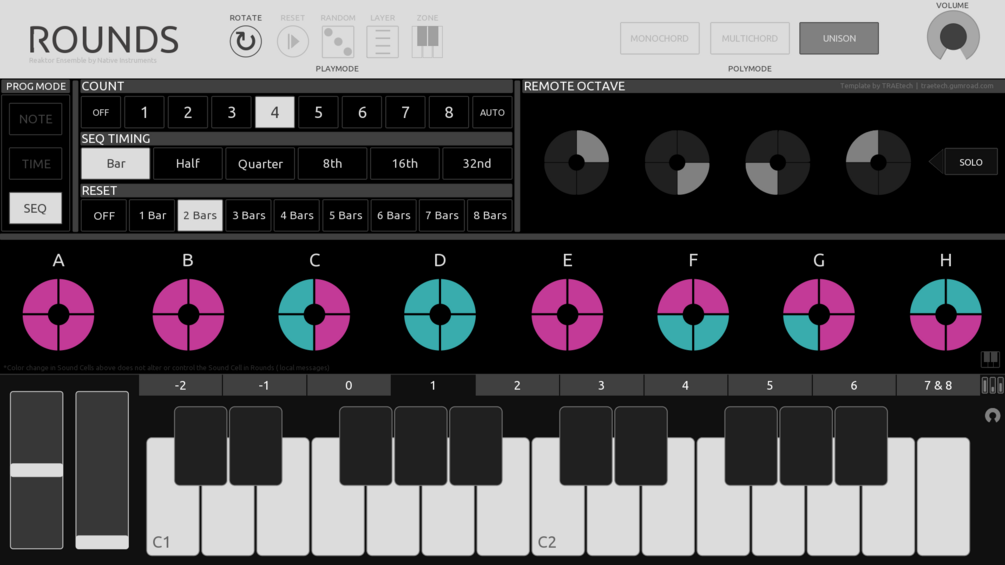
Task: Set Reset to 8 Bars
Action: point(490,215)
